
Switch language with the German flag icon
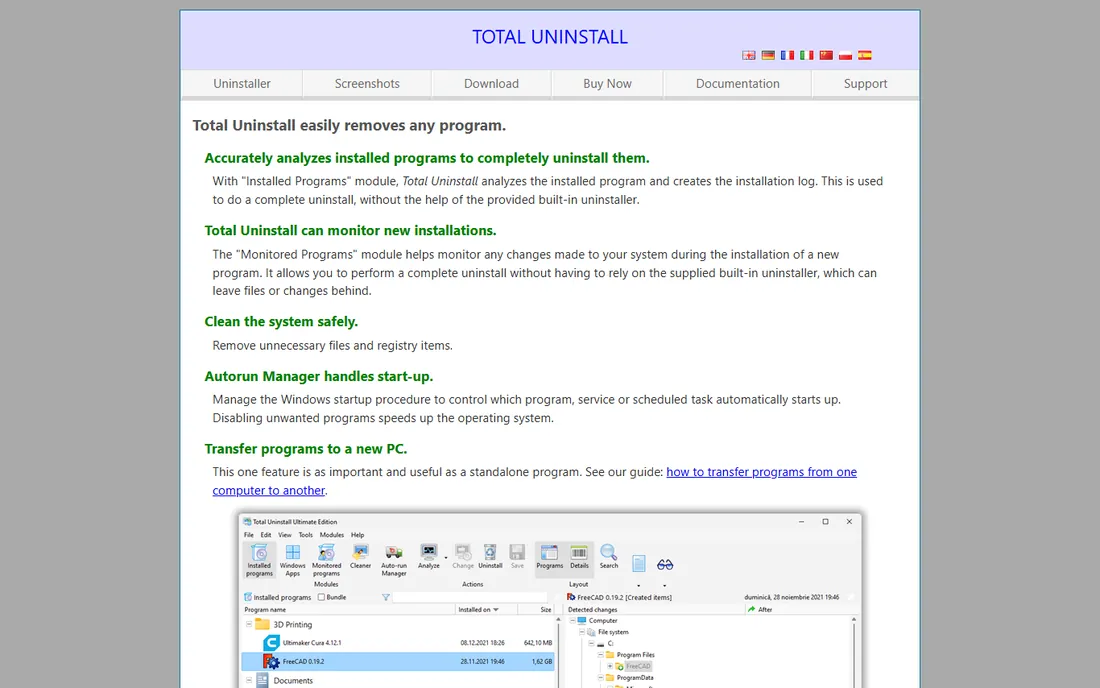click(768, 55)
